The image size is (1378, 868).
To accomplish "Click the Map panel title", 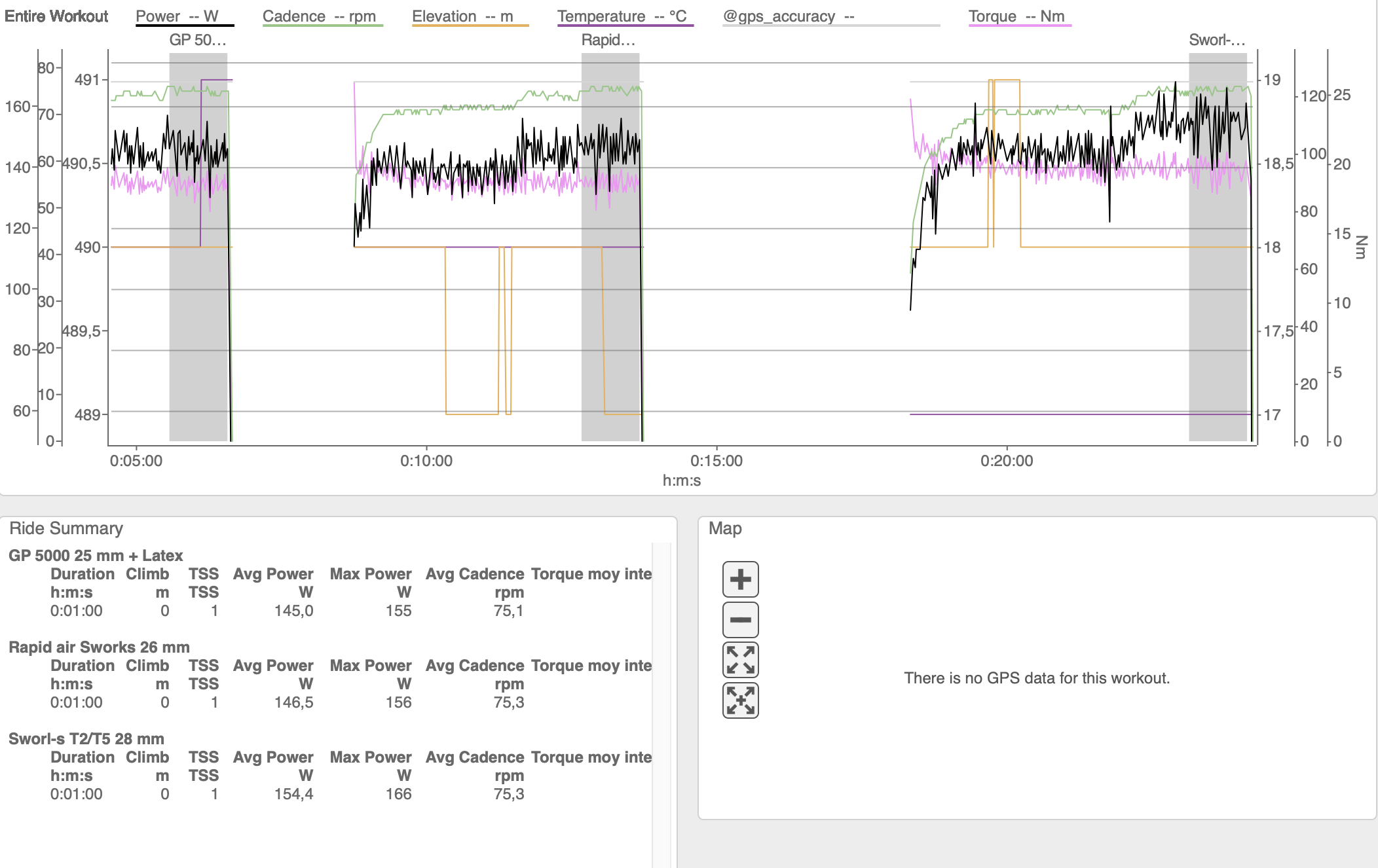I will click(x=725, y=528).
